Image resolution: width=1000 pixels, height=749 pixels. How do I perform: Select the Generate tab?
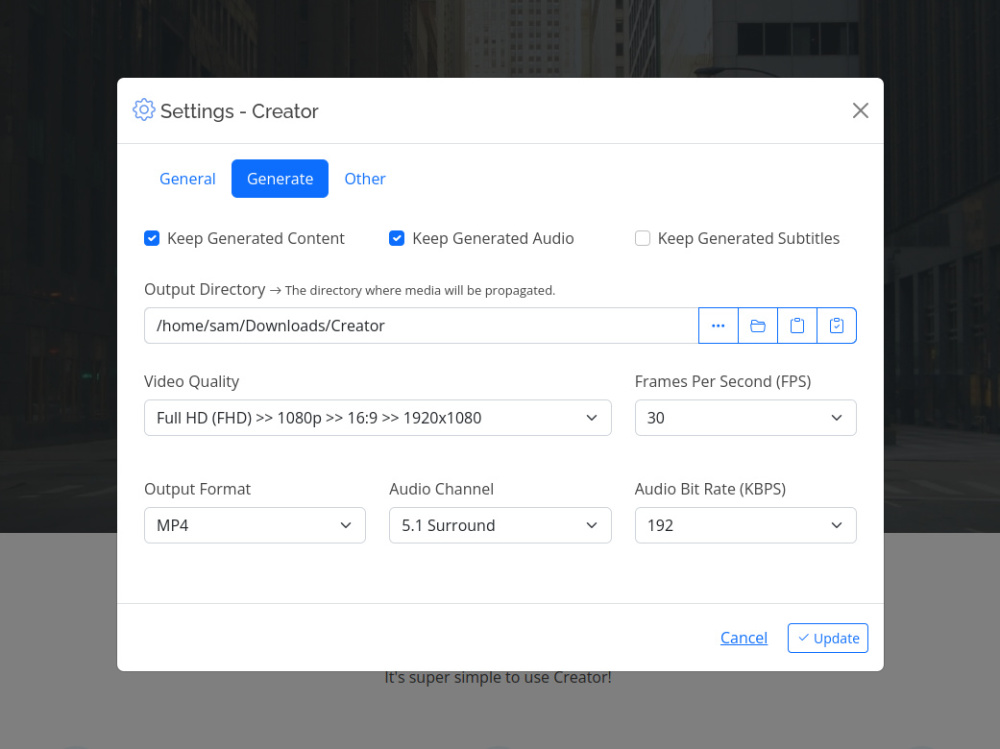(x=280, y=179)
